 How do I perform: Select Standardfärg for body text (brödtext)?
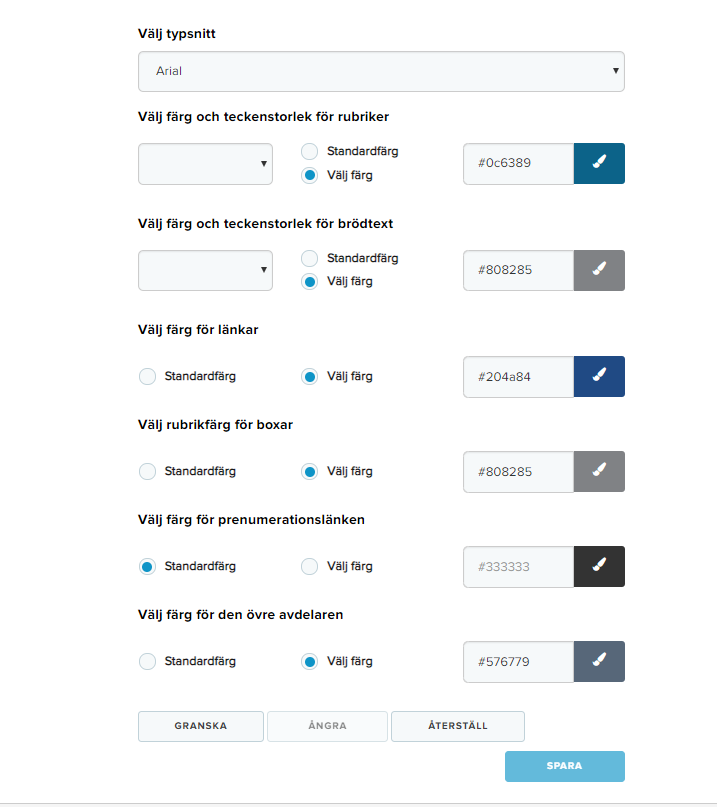click(309, 258)
